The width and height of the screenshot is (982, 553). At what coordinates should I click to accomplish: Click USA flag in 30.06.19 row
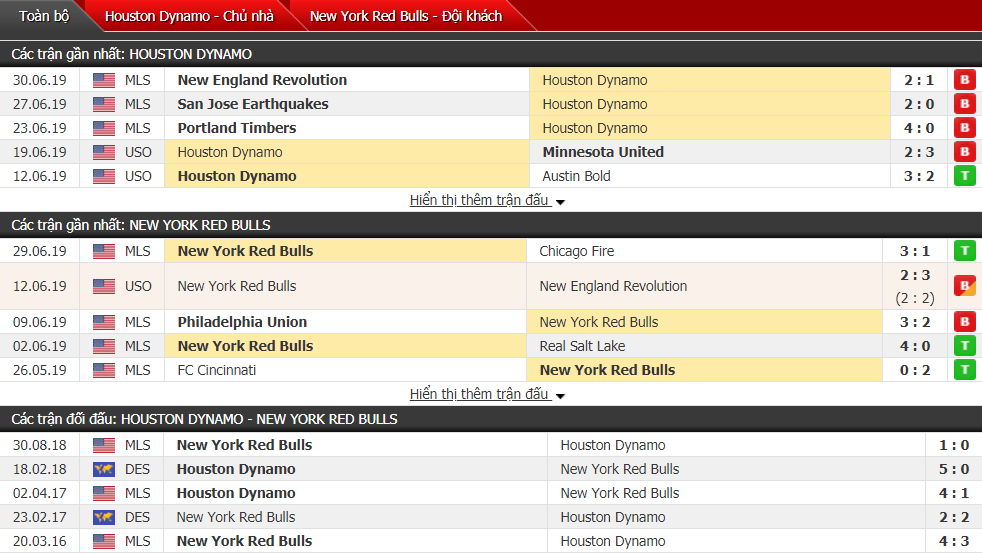click(x=104, y=80)
